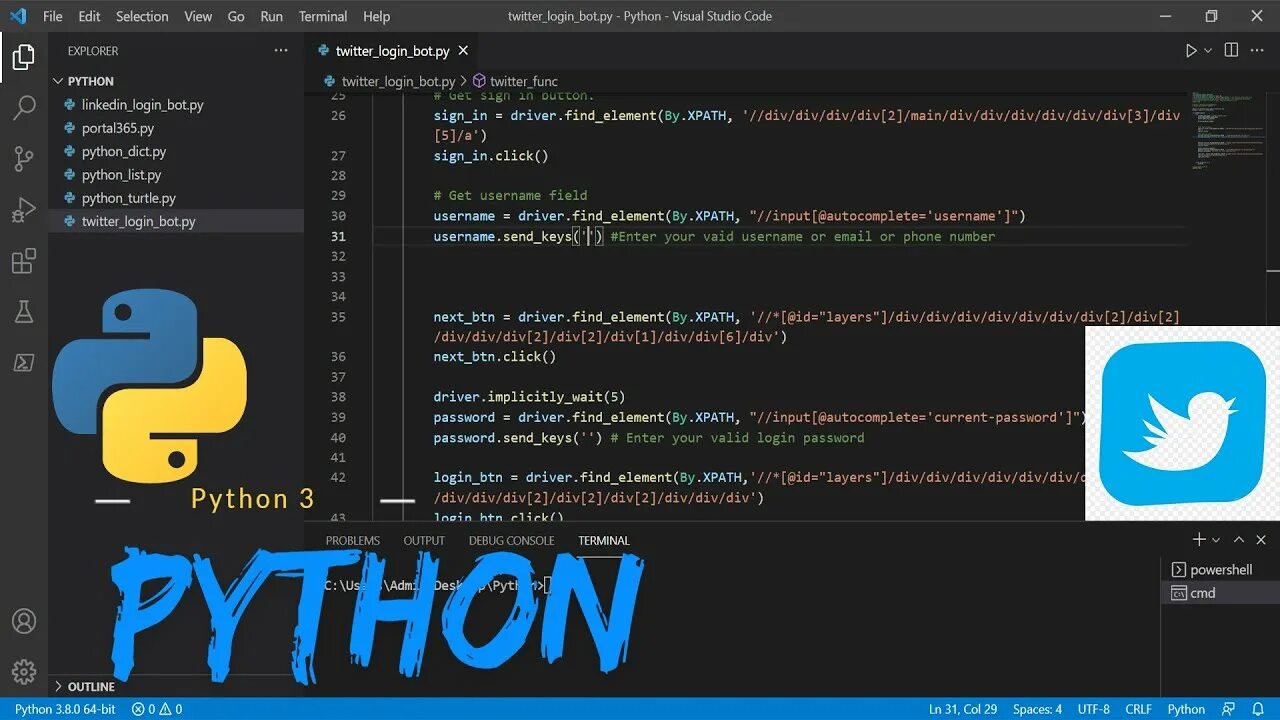Change the CRLF line ending

point(1139,709)
